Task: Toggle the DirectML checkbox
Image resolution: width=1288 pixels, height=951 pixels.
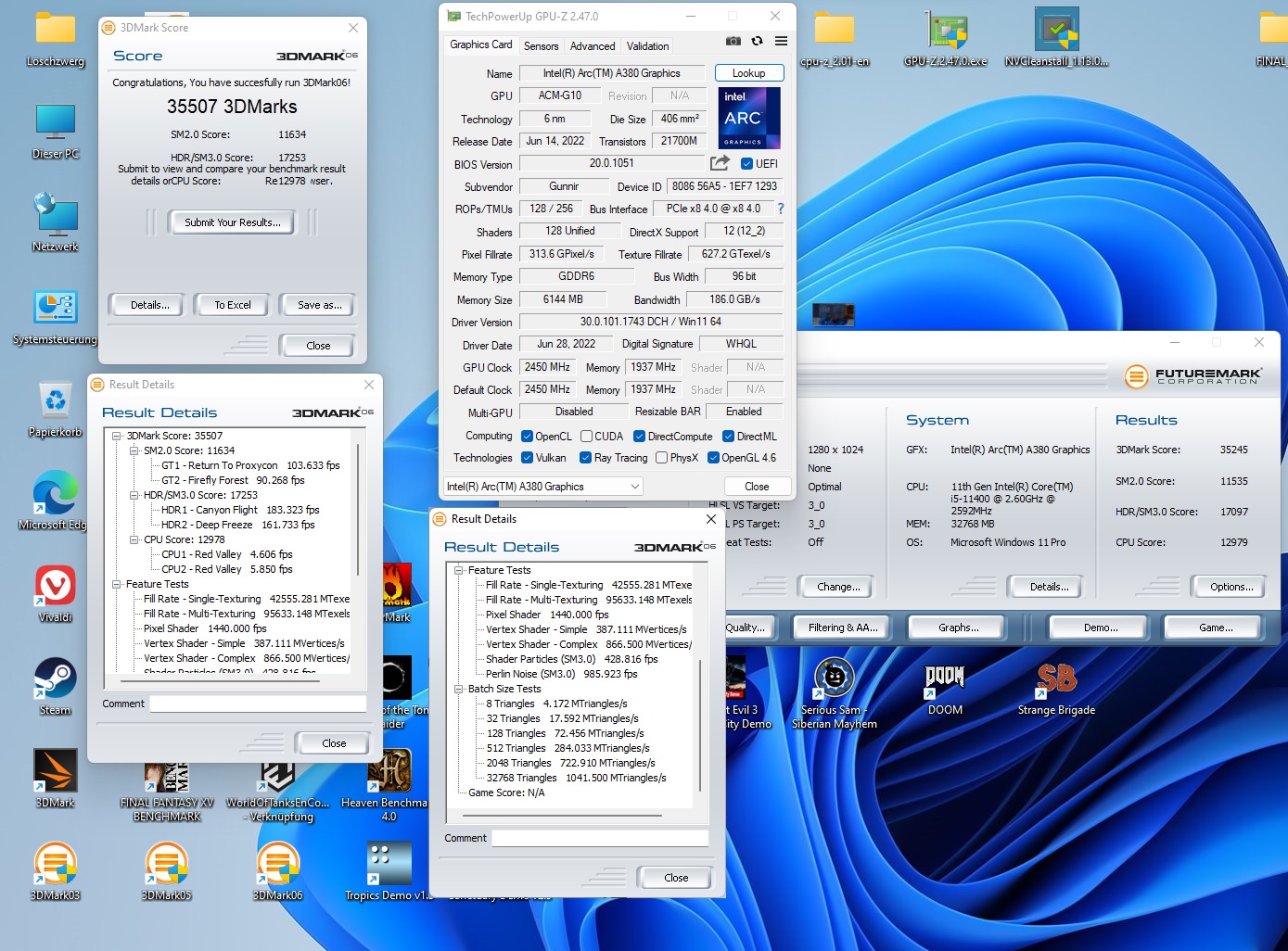Action: [x=728, y=437]
